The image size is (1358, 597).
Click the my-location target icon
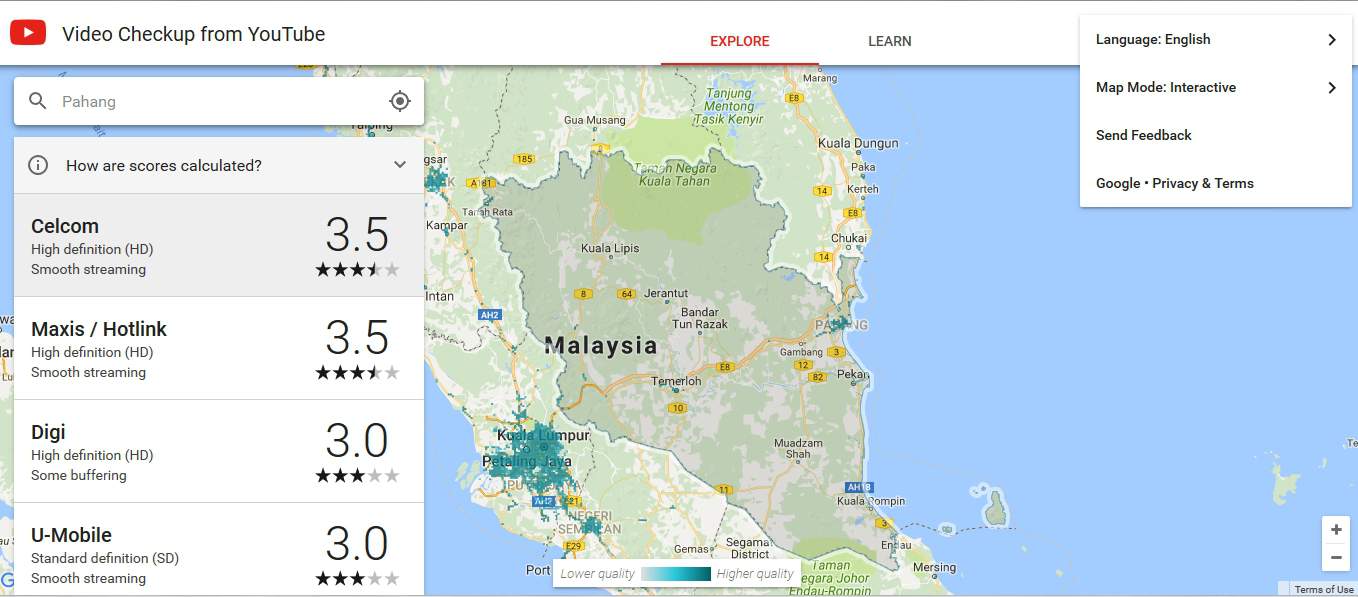pyautogui.click(x=400, y=101)
